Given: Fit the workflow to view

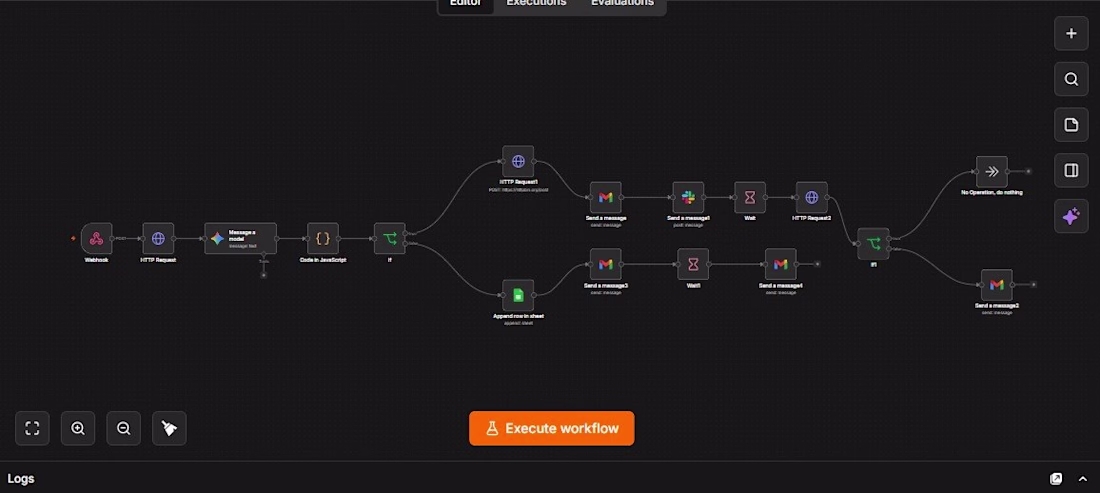Looking at the screenshot, I should tap(32, 428).
